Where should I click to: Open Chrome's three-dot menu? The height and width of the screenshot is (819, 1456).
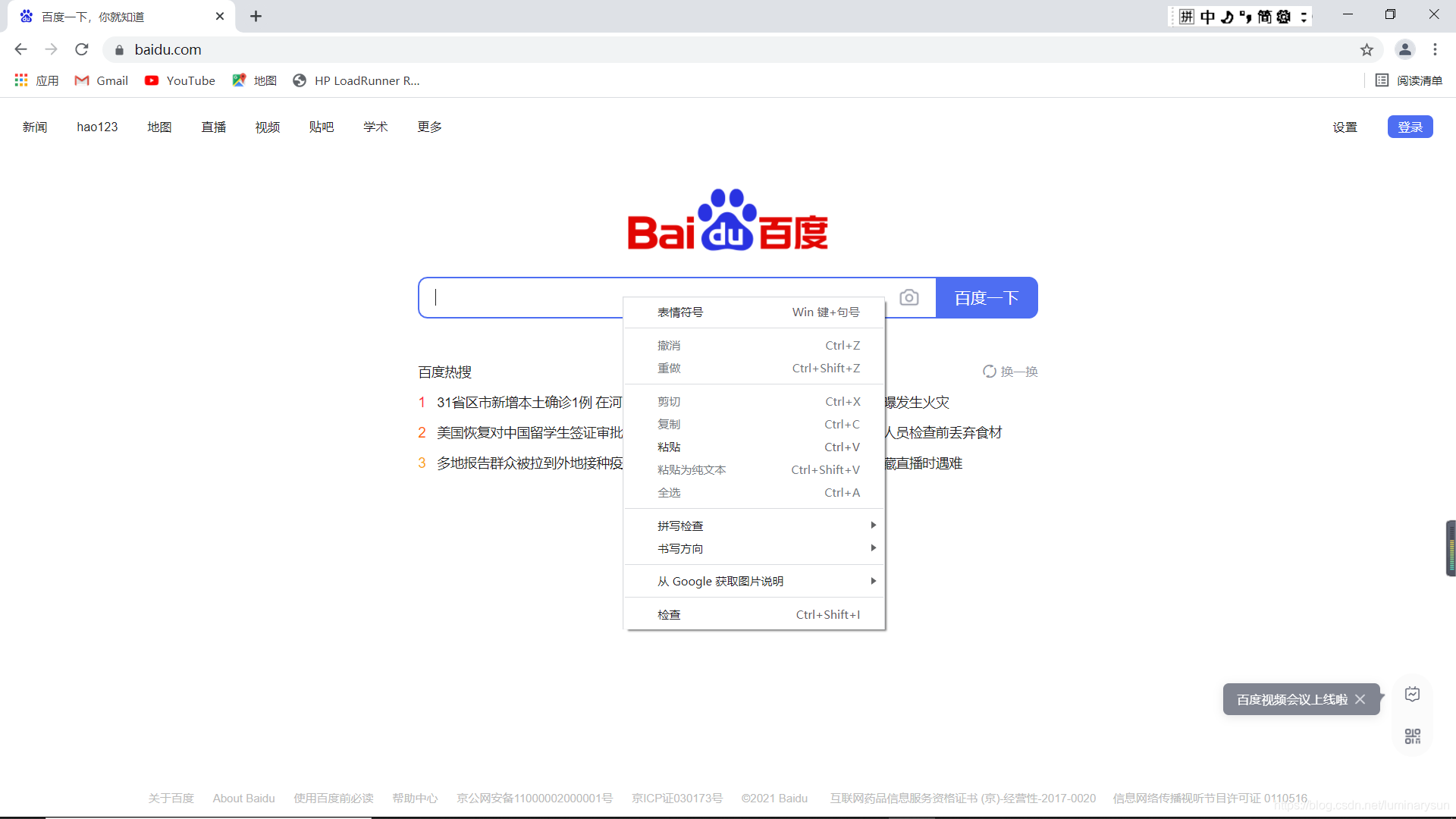pyautogui.click(x=1436, y=49)
